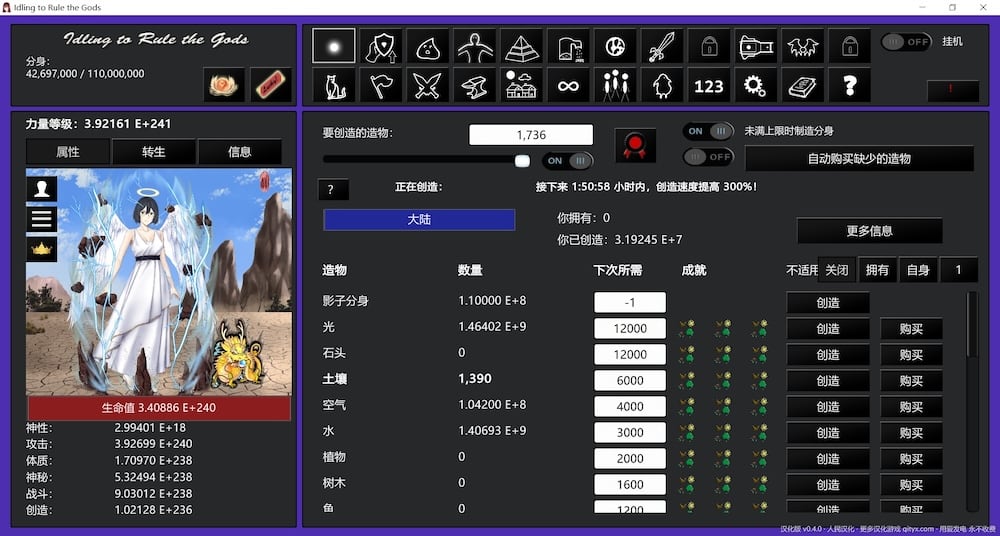Open the 123 statistics icon
The image size is (1000, 536).
click(x=709, y=85)
